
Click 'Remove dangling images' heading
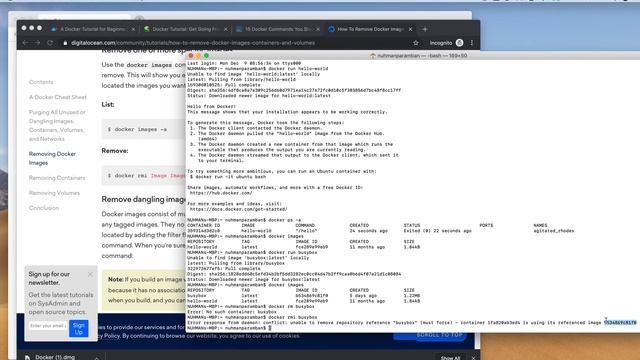coord(143,199)
